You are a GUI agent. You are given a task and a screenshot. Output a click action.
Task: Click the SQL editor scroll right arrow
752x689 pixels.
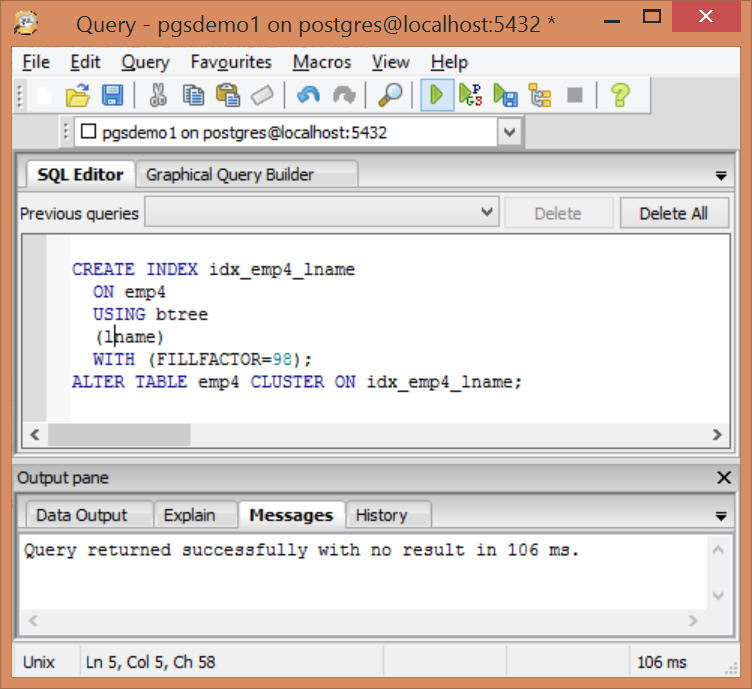(x=717, y=435)
